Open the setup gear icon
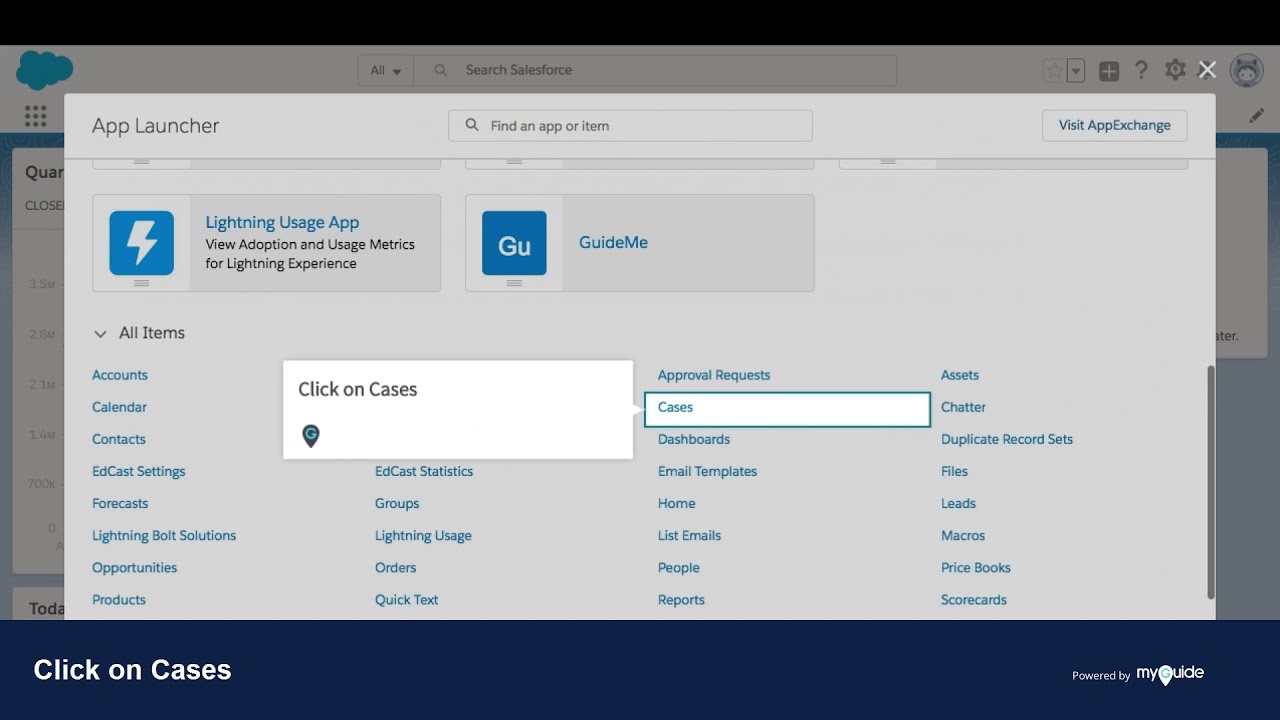 pyautogui.click(x=1175, y=70)
